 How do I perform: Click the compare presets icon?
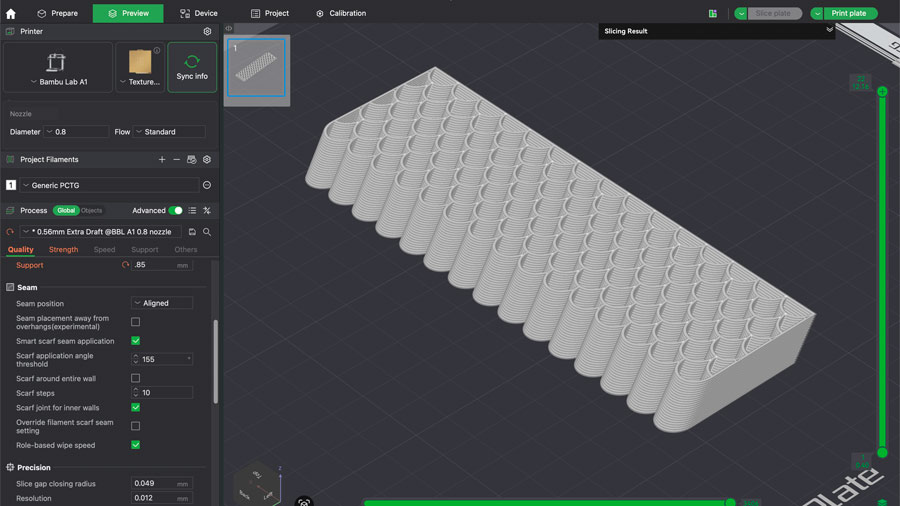pos(207,211)
